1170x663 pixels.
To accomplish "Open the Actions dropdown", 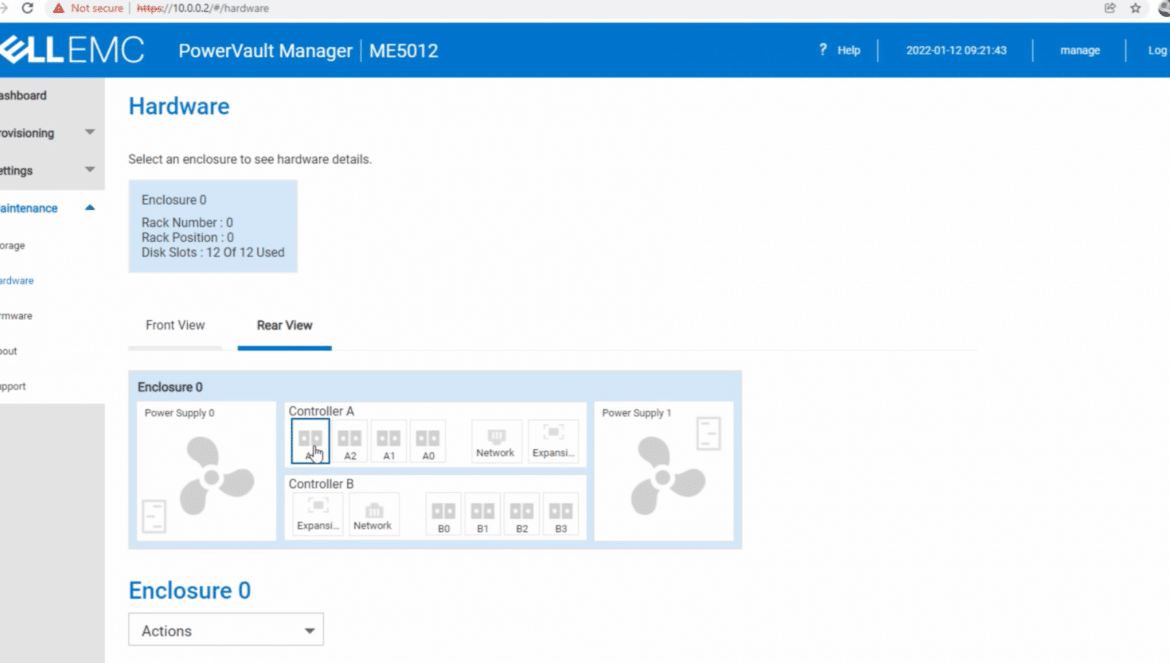I will [226, 630].
